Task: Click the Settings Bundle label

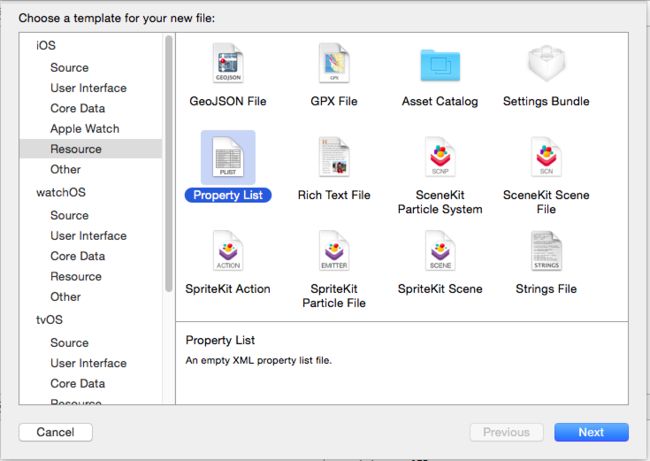Action: [546, 101]
